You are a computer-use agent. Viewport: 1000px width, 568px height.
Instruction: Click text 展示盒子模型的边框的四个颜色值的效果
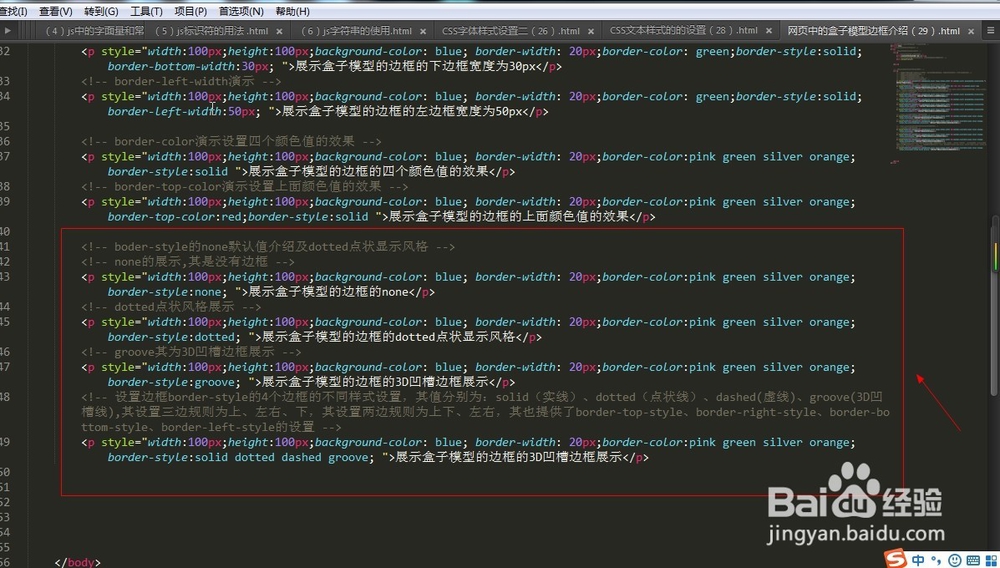click(x=368, y=171)
